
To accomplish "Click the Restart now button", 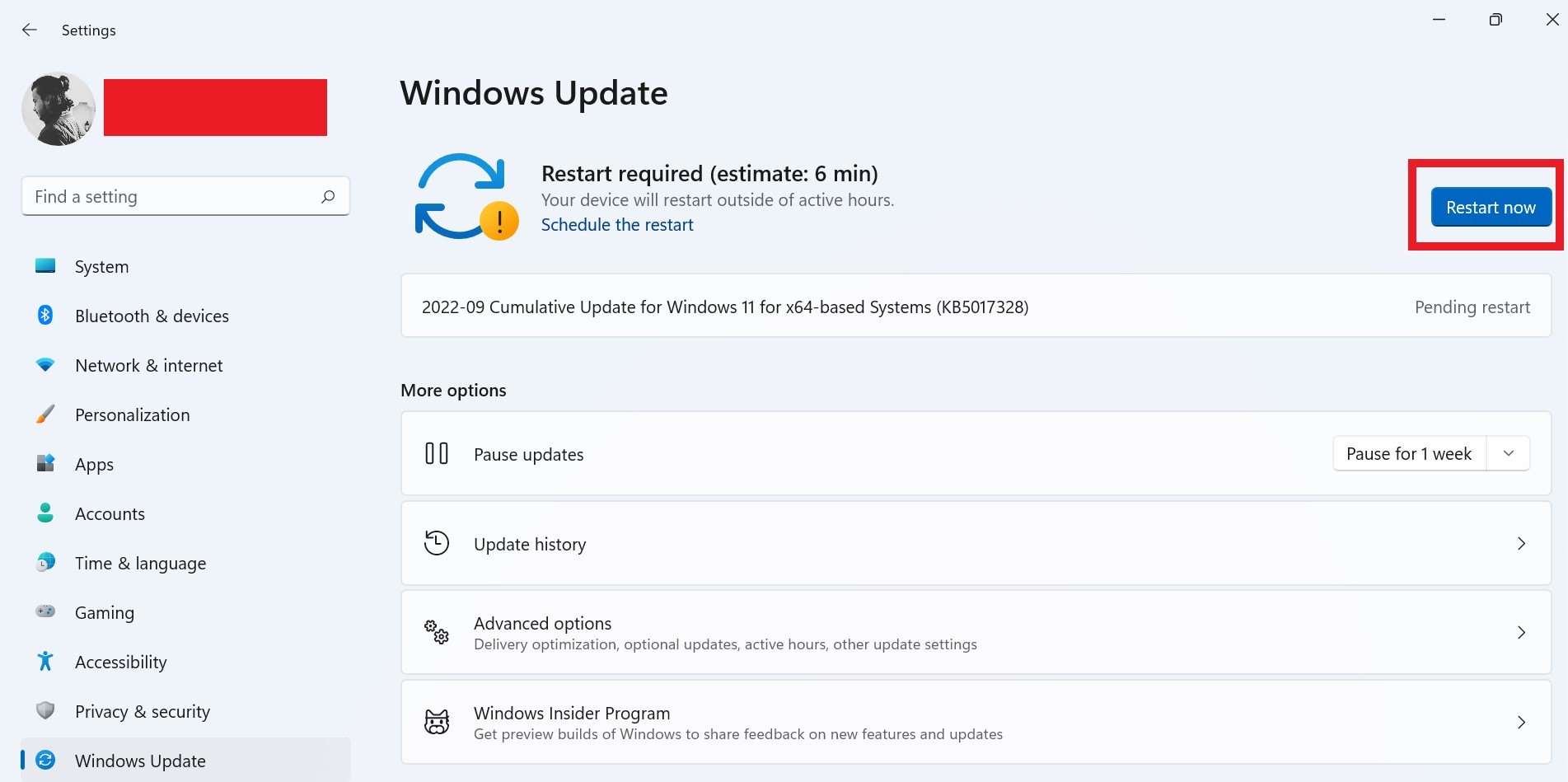I will point(1490,207).
